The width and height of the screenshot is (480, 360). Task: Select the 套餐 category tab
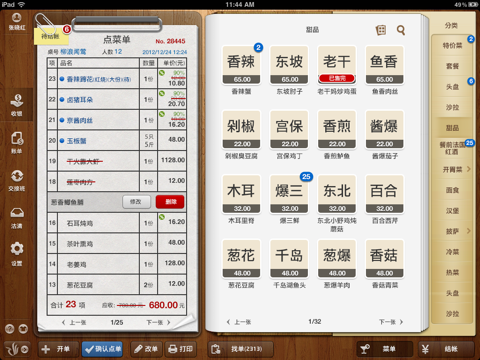tap(452, 66)
